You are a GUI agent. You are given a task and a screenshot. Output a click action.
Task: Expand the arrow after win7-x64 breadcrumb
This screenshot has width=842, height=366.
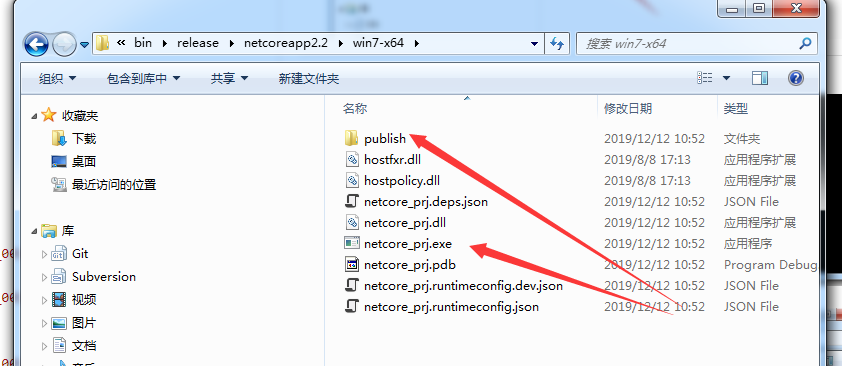click(x=416, y=43)
